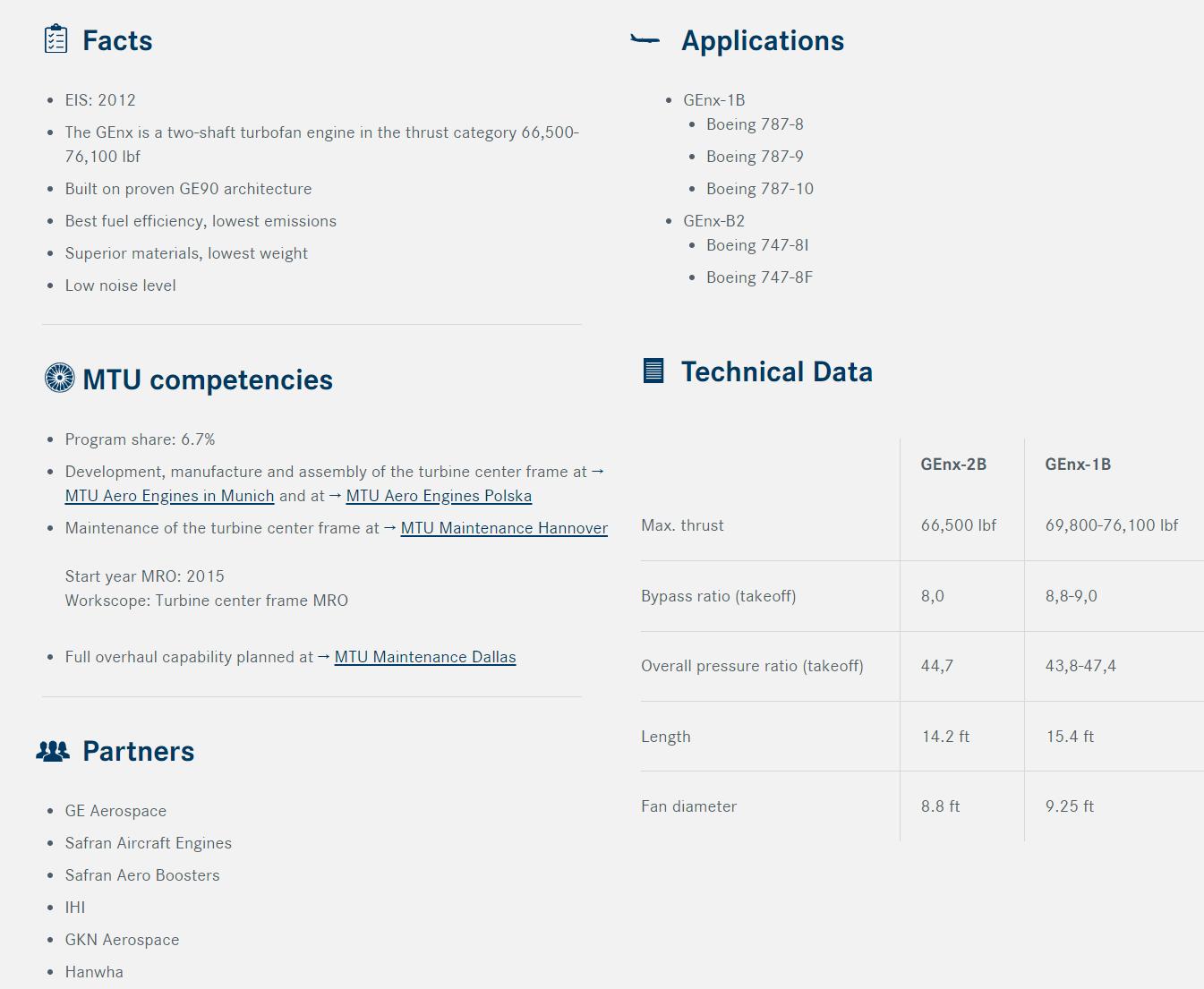Click the document icon beside Technical Data
This screenshot has height=989, width=1204.
[653, 371]
